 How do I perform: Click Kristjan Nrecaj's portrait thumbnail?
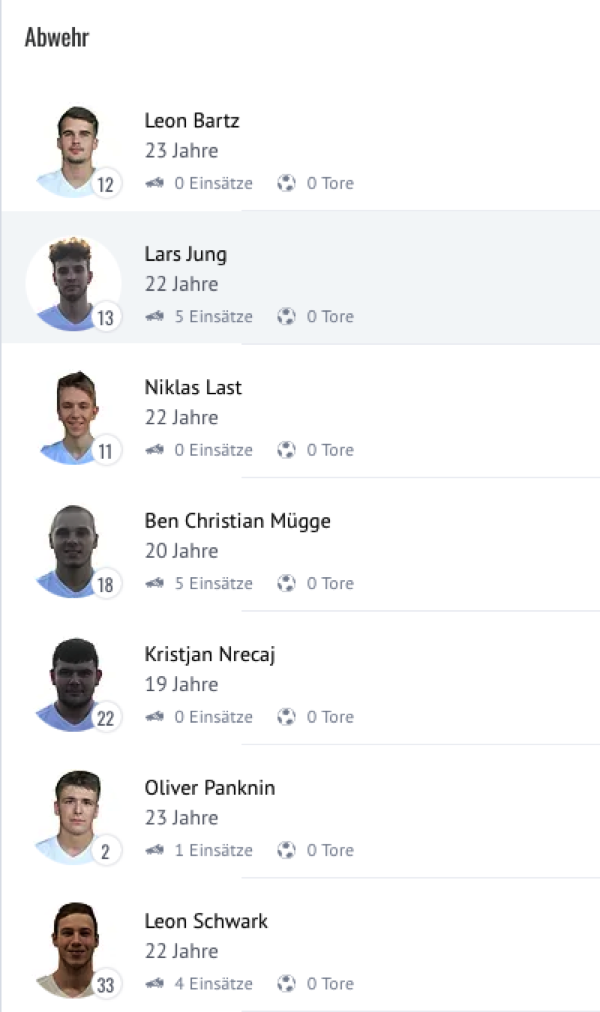72,682
